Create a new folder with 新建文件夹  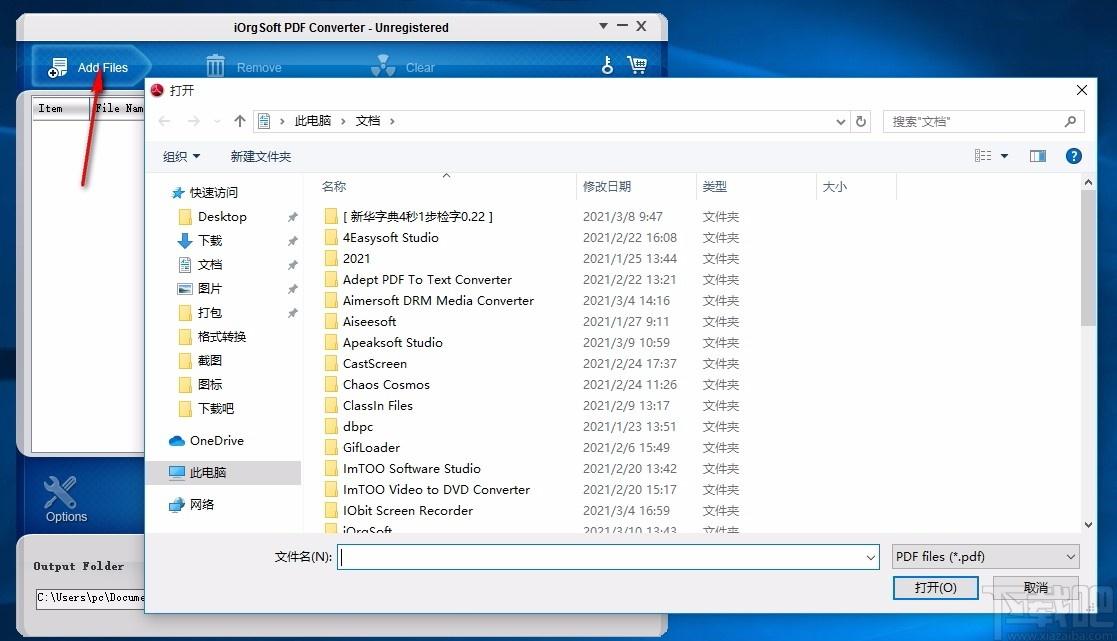point(261,156)
